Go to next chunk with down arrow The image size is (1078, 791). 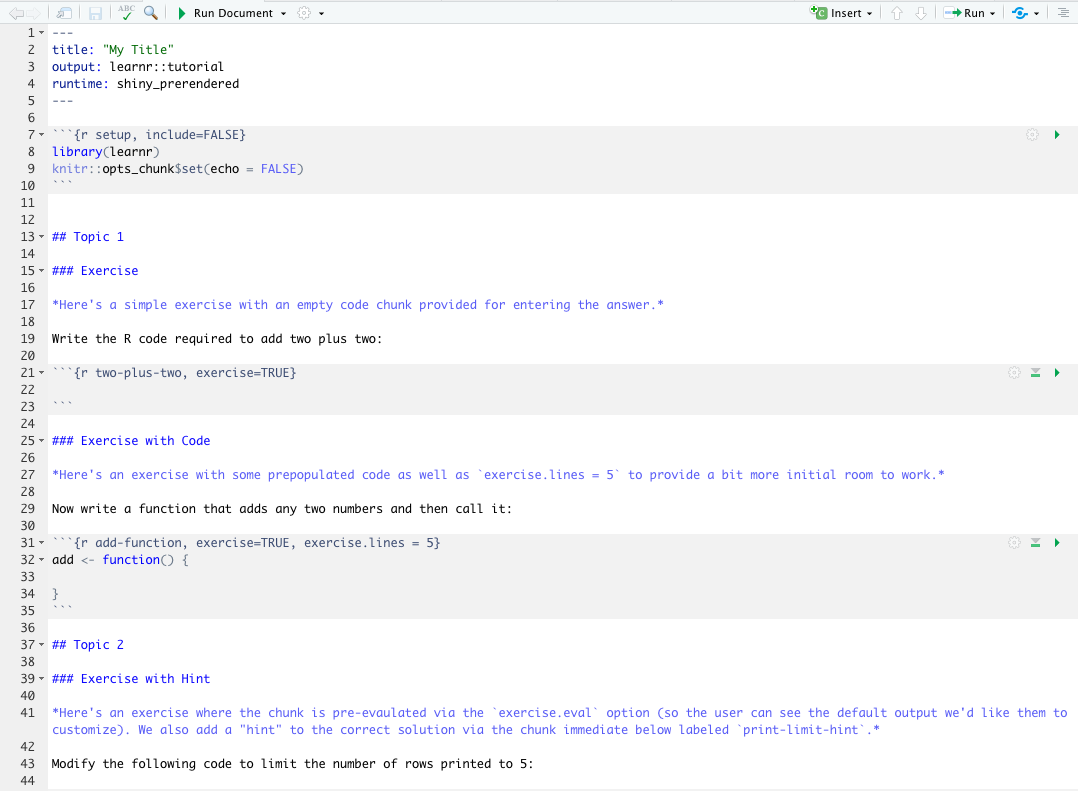click(921, 13)
